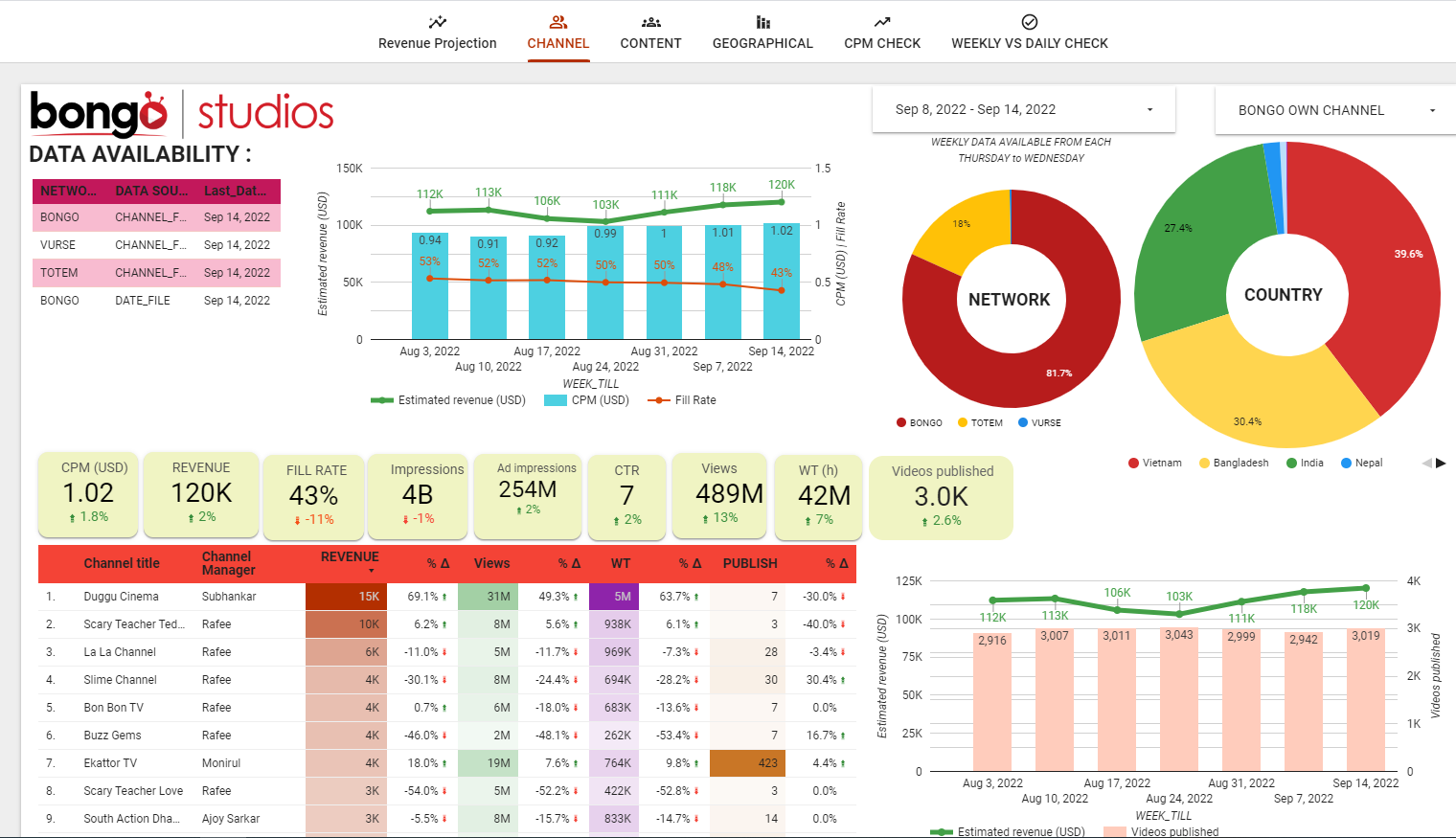Click the audience icon above CONTENT

[650, 22]
